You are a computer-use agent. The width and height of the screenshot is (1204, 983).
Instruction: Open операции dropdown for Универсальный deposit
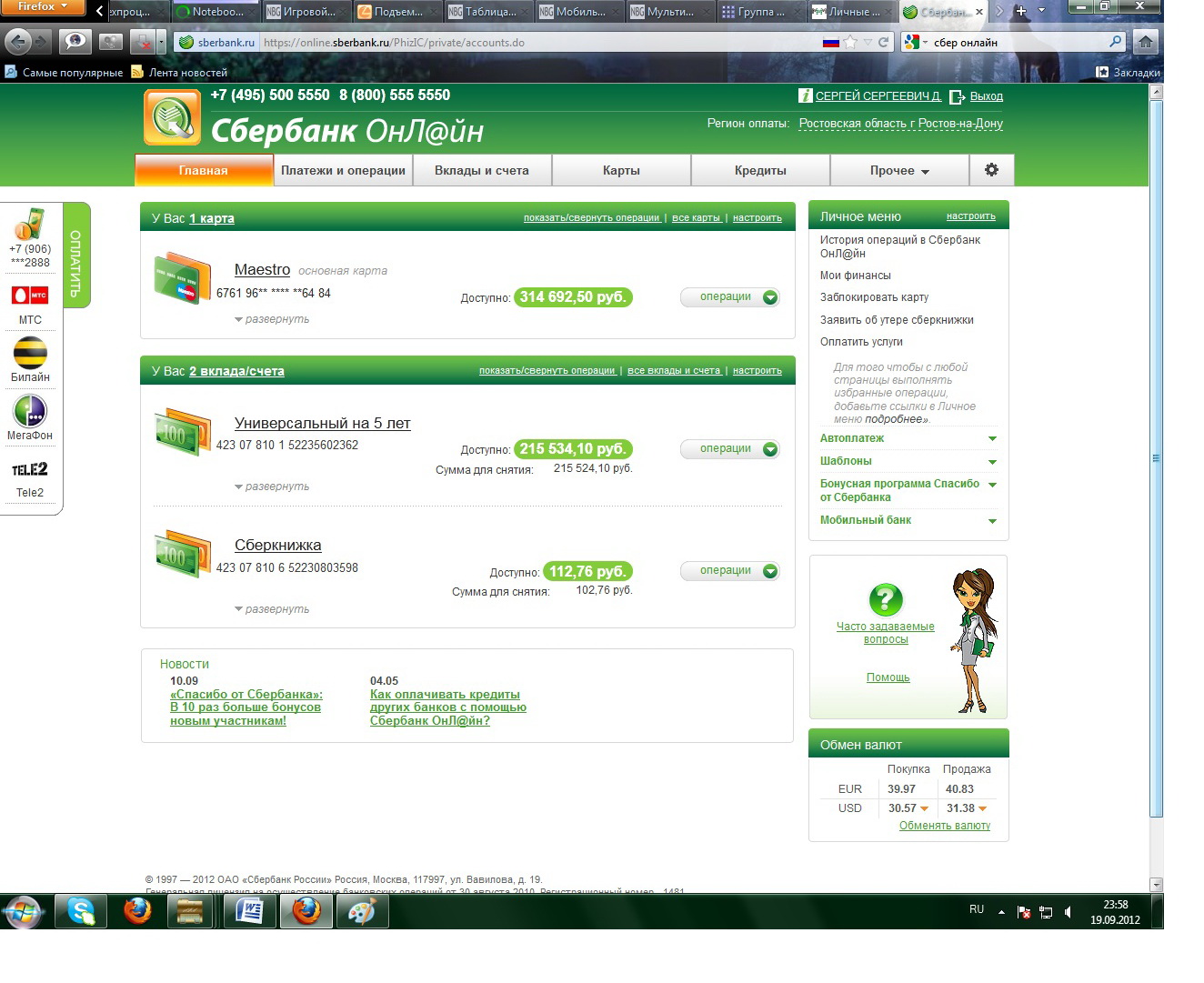point(730,448)
